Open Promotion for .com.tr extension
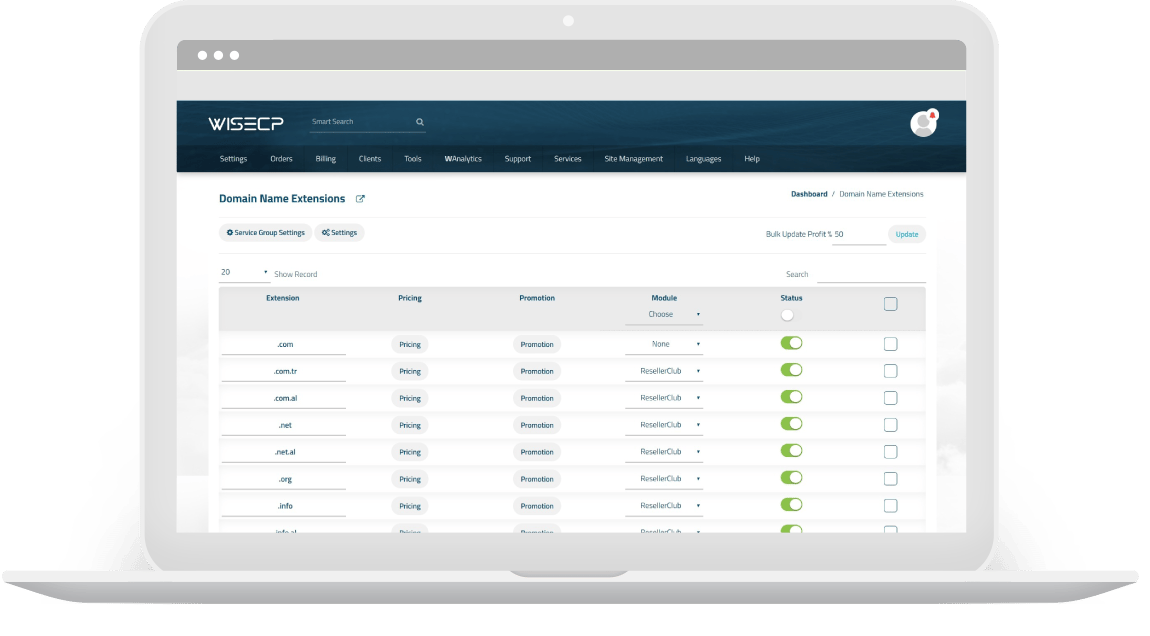 pos(537,371)
